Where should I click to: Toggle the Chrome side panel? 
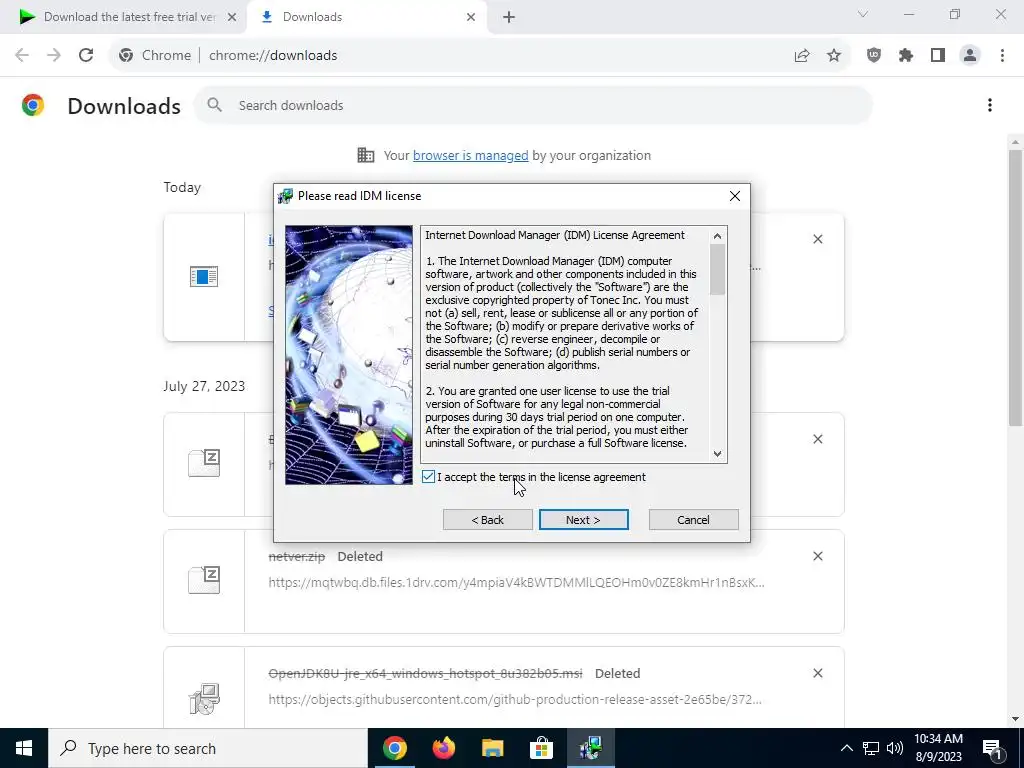(938, 56)
